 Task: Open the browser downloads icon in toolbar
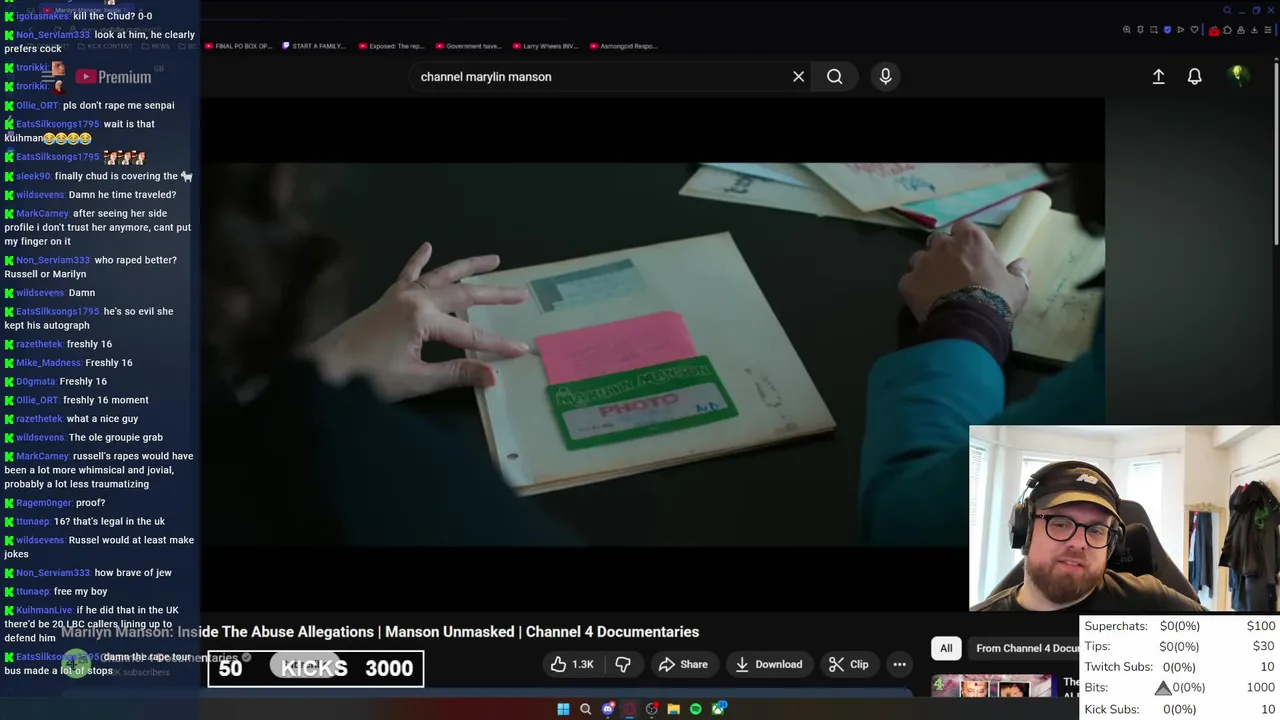click(1254, 30)
